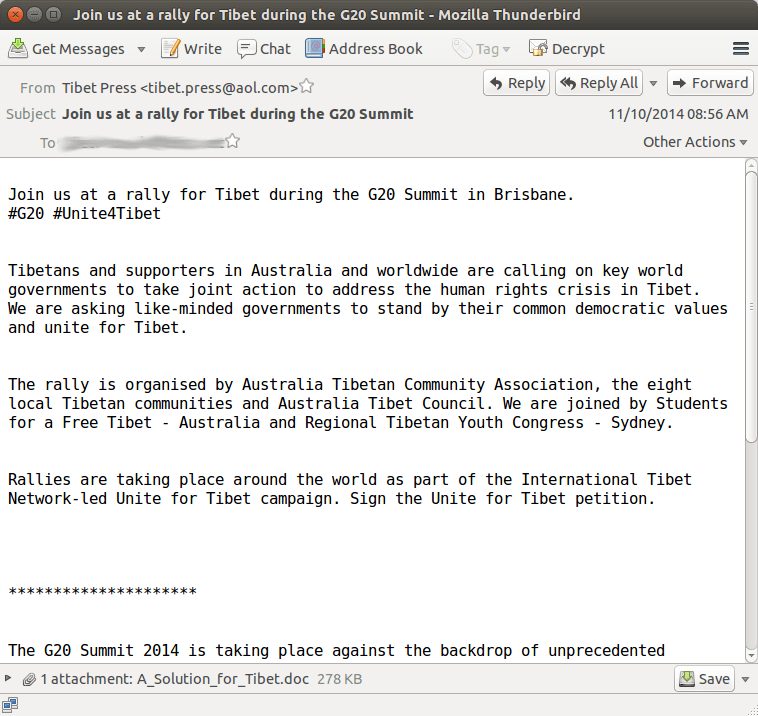Star the sender Tibet Press contact
Image resolution: width=758 pixels, height=716 pixels.
click(307, 86)
